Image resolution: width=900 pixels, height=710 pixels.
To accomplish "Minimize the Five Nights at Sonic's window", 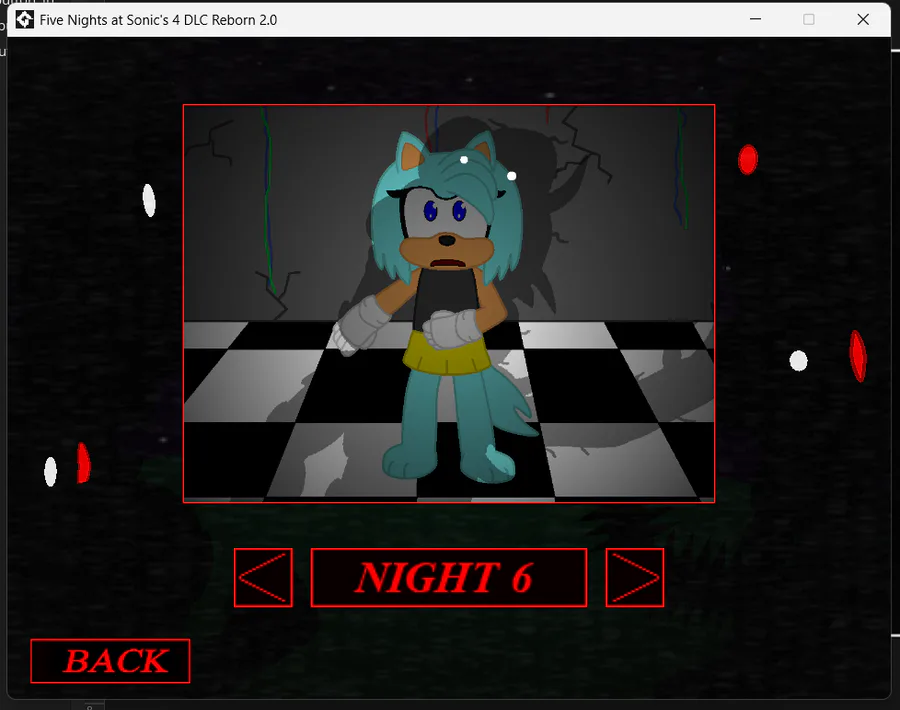I will click(x=755, y=20).
